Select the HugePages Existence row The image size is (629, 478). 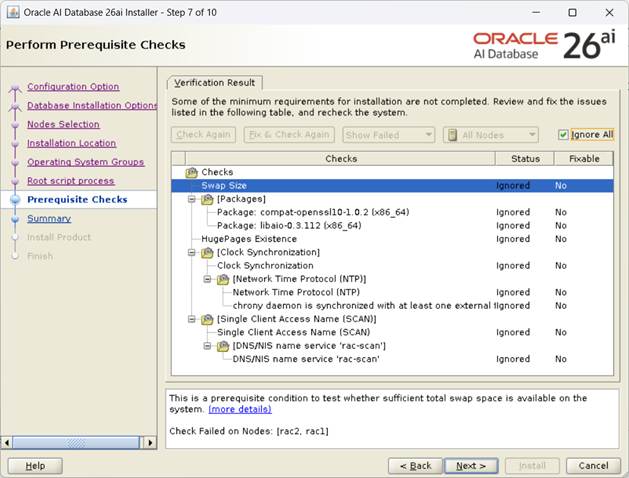(x=392, y=239)
